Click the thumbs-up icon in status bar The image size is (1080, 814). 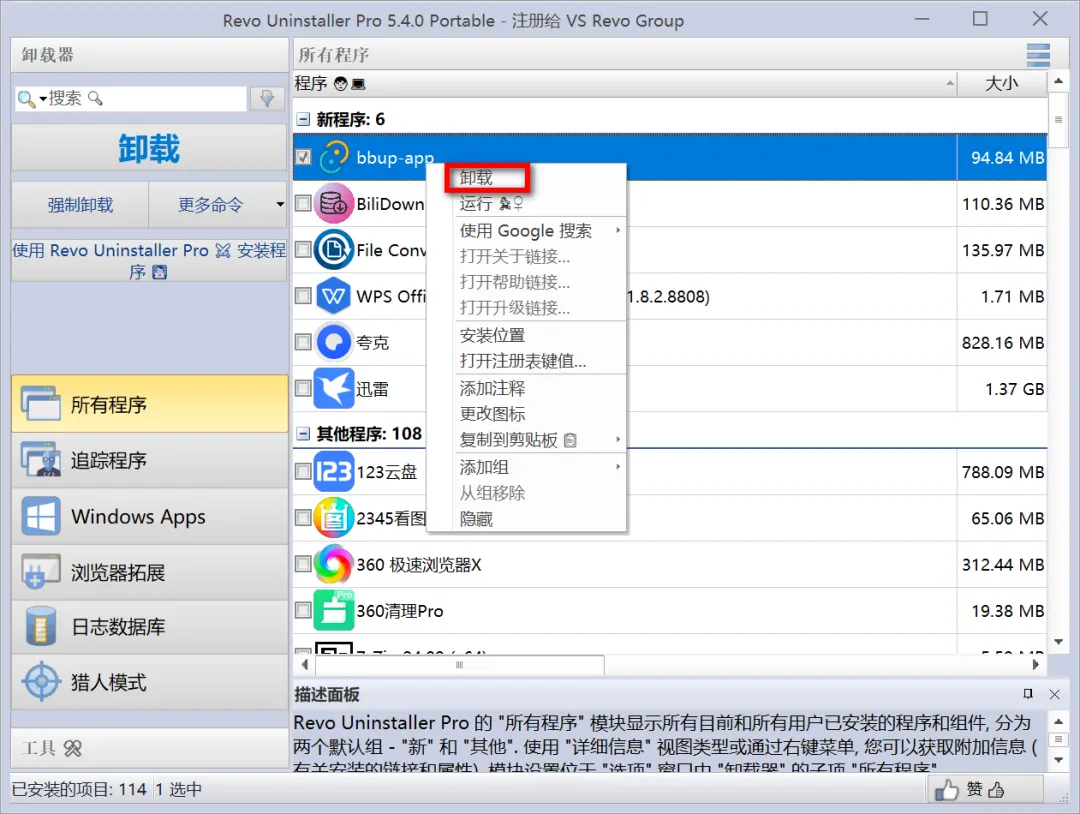946,789
